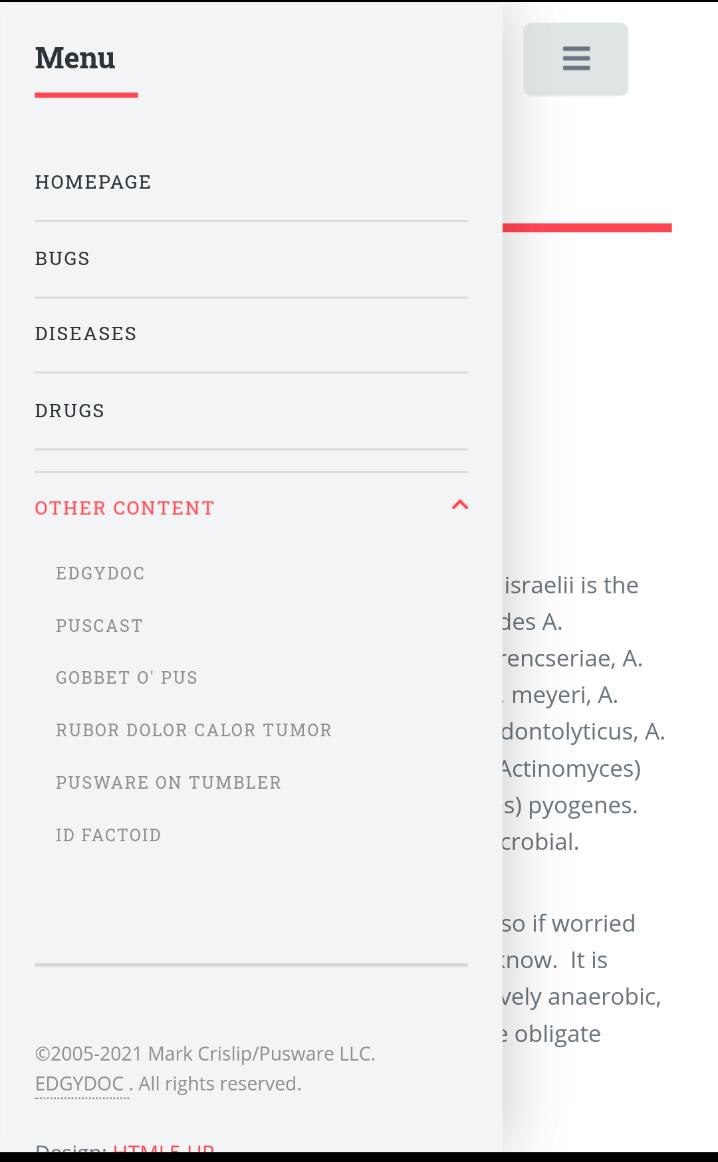Open Pusware on Tumbler link
Screen dimensions: 718x1162
(168, 782)
